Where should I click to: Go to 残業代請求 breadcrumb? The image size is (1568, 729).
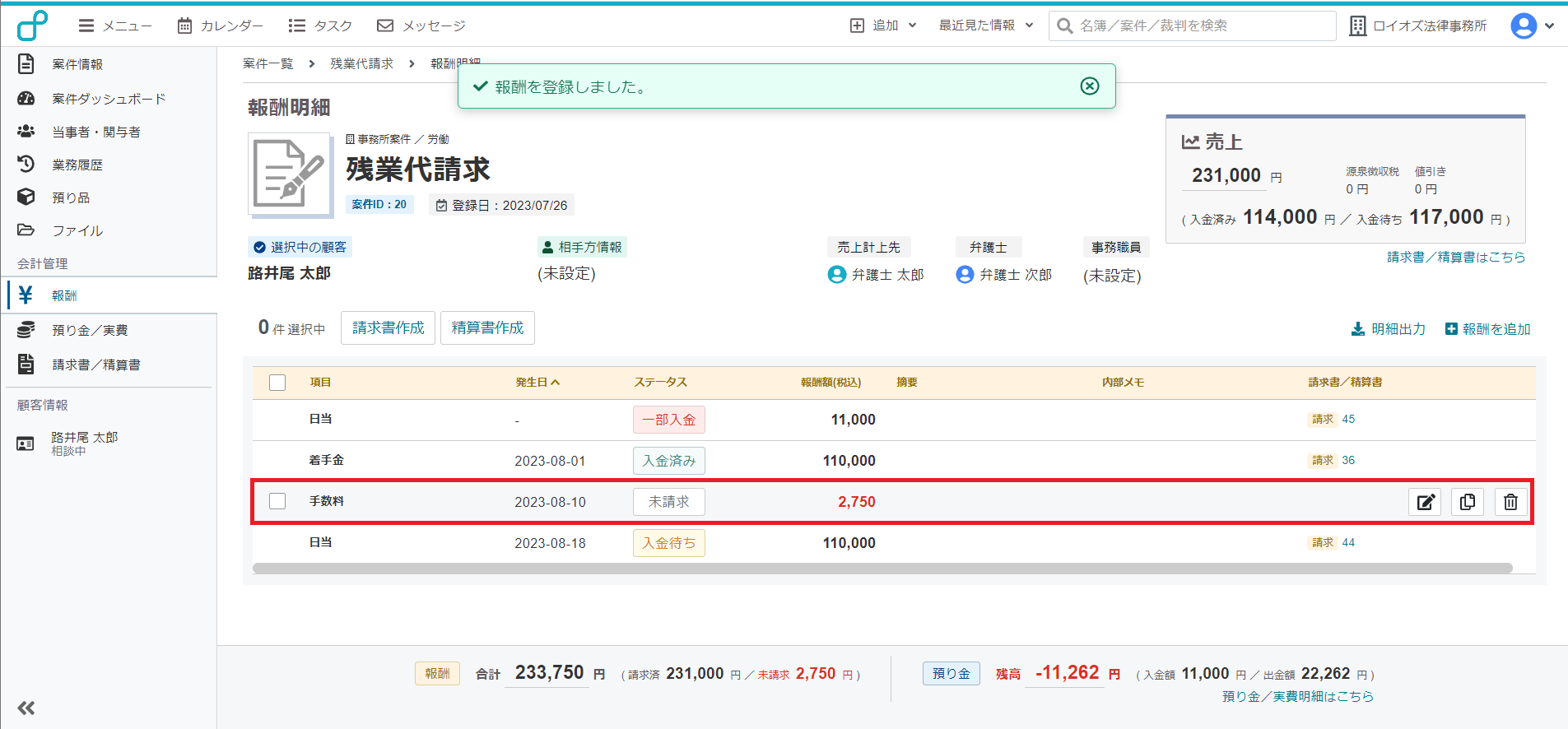click(x=361, y=63)
